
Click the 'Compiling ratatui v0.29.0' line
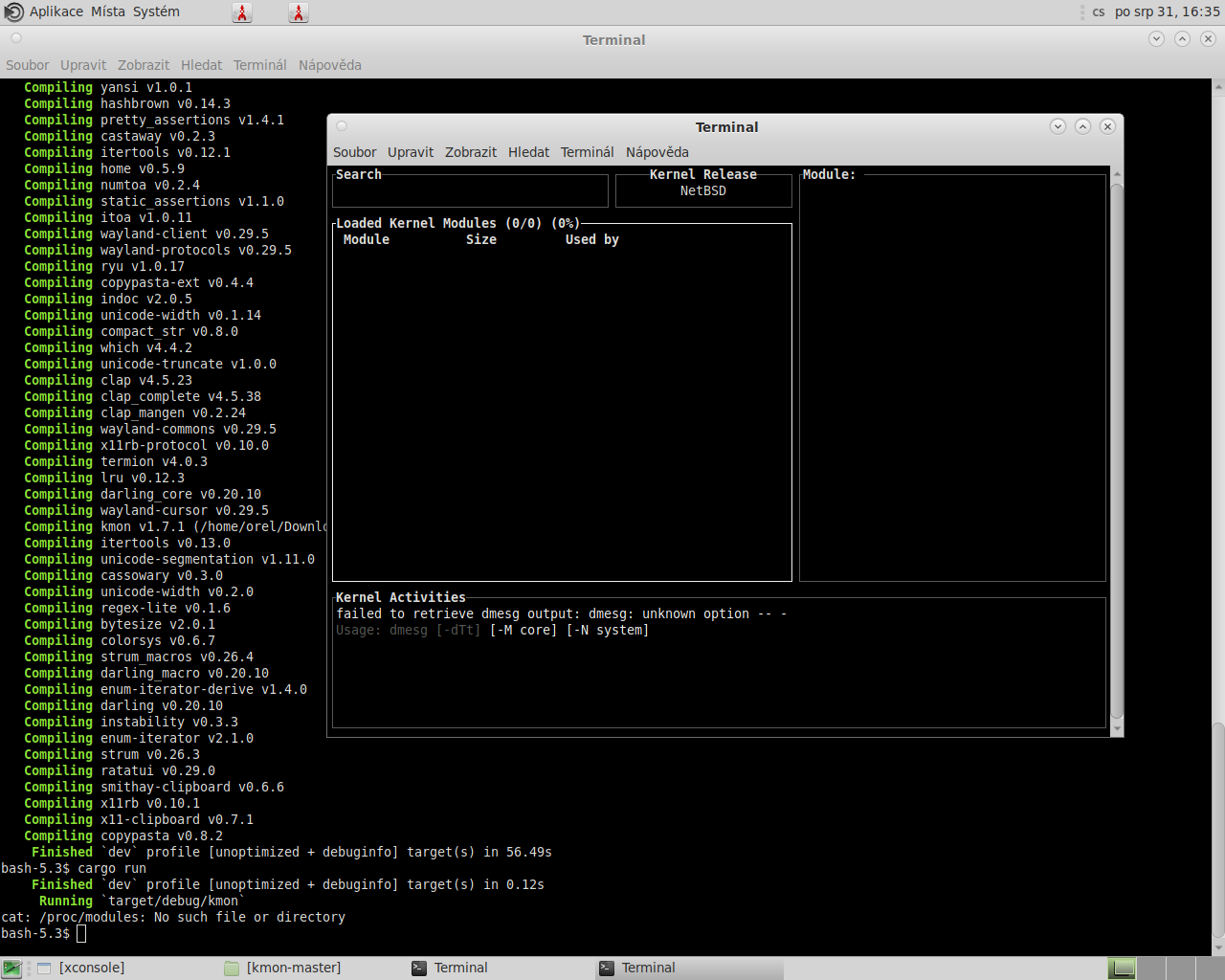[x=120, y=770]
